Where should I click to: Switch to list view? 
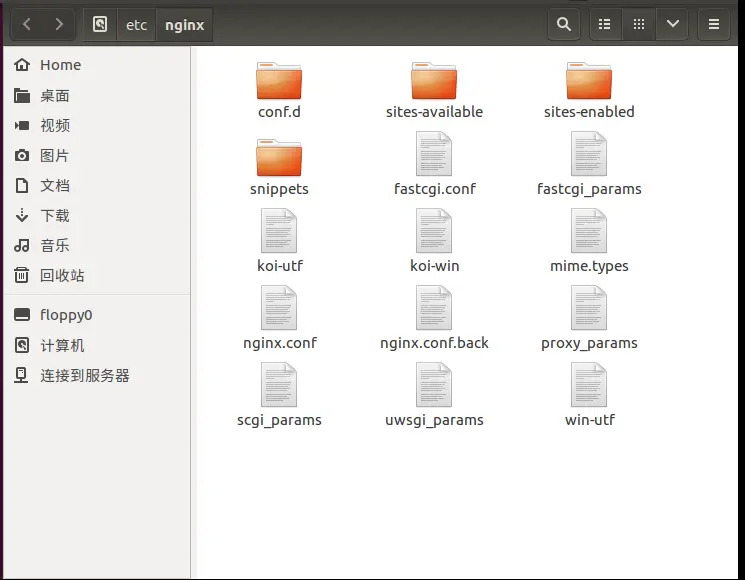click(604, 24)
